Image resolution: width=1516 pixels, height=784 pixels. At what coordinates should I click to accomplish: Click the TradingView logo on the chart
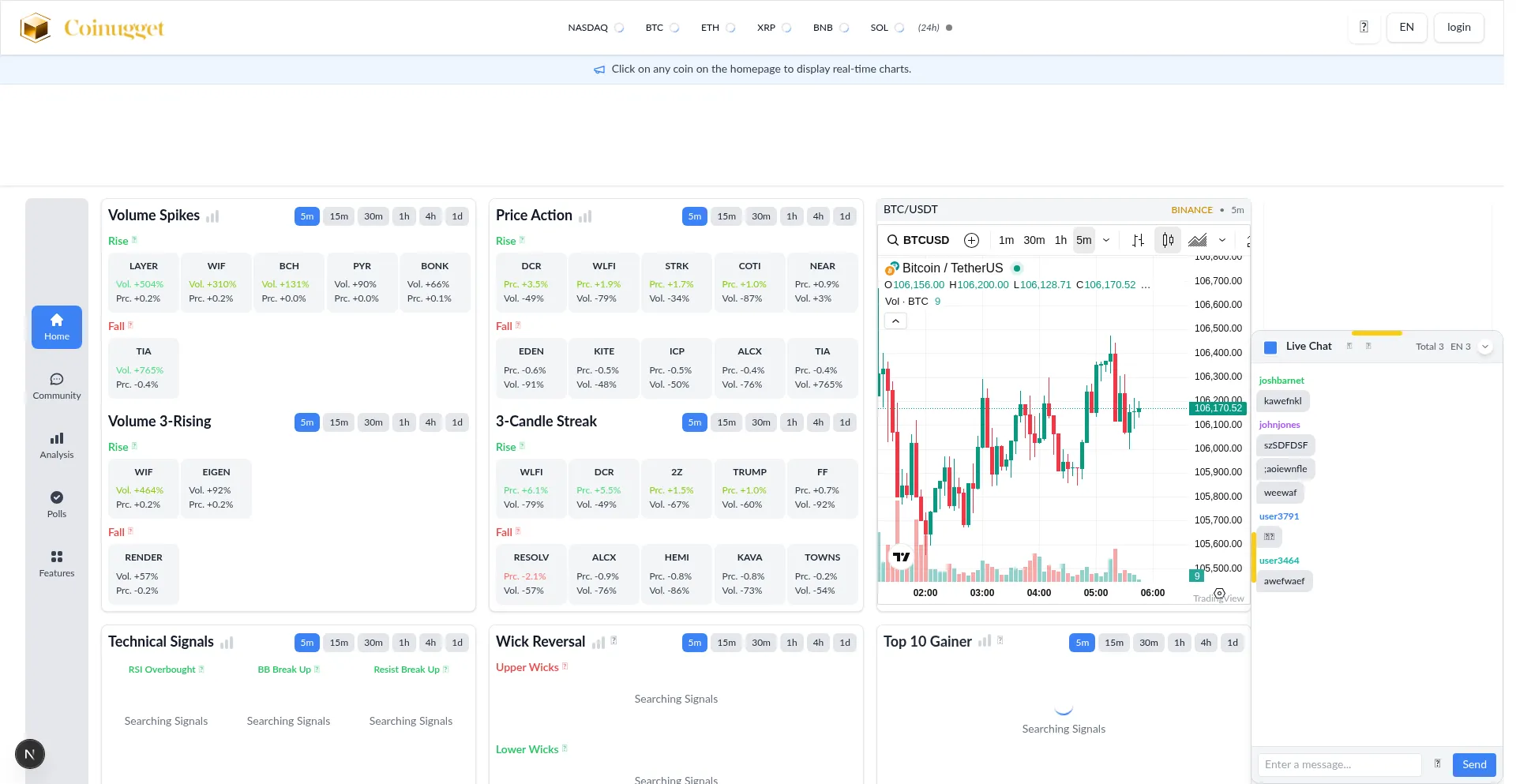click(901, 557)
